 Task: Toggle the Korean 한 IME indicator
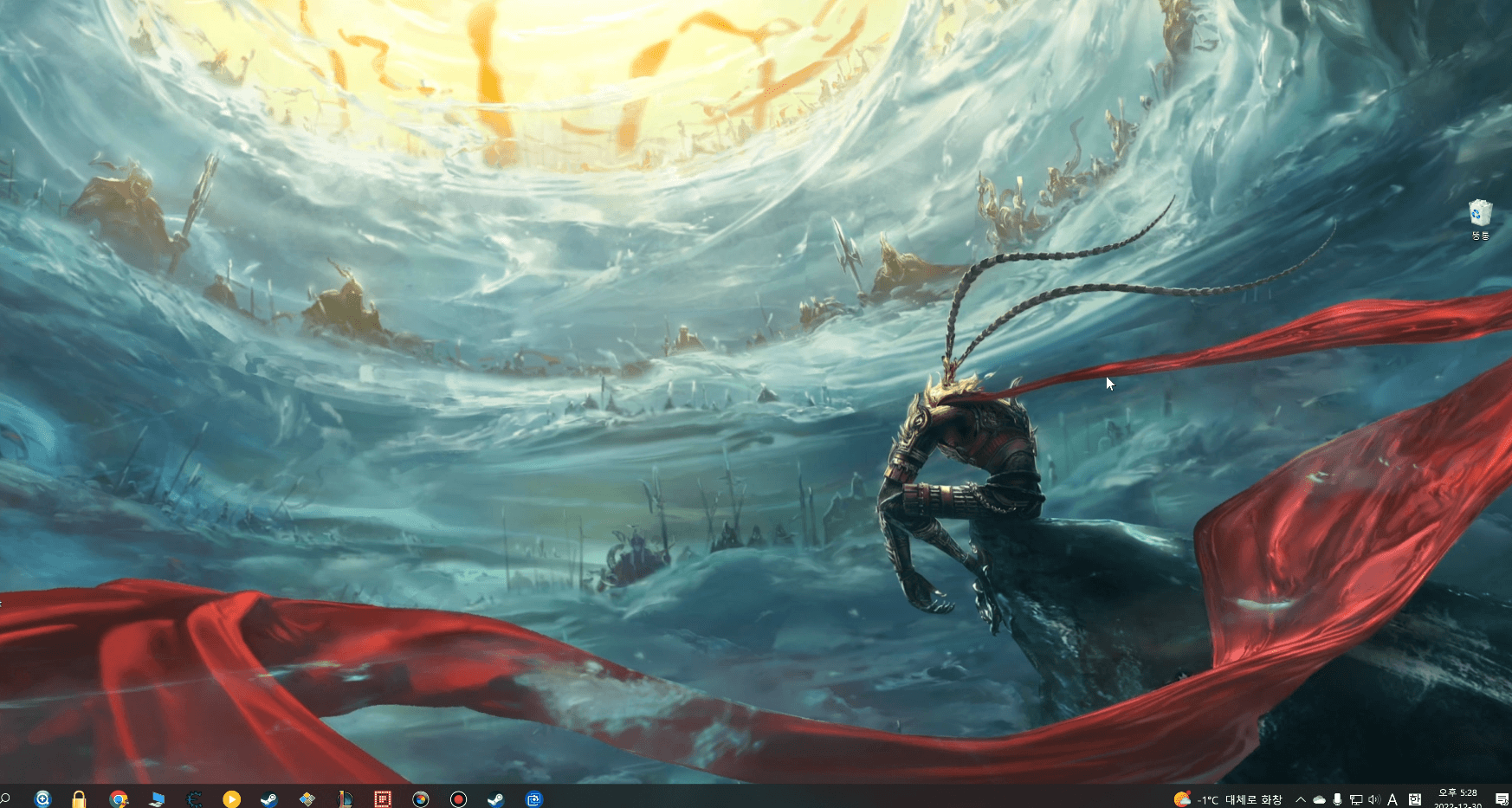(x=1415, y=799)
